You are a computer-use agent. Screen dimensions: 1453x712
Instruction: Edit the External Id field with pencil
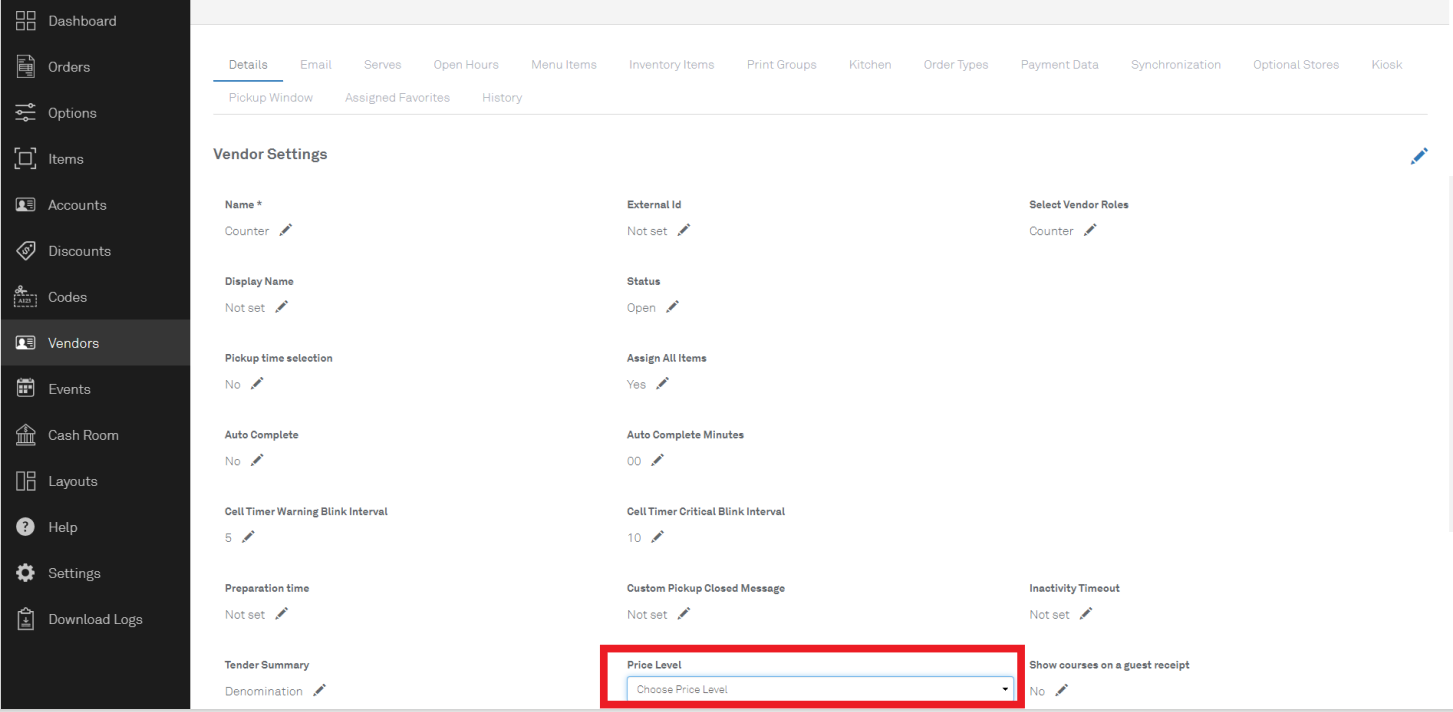(x=684, y=230)
